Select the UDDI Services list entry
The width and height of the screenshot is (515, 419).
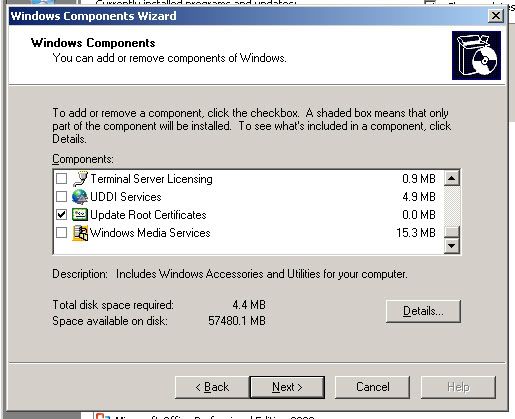248,197
